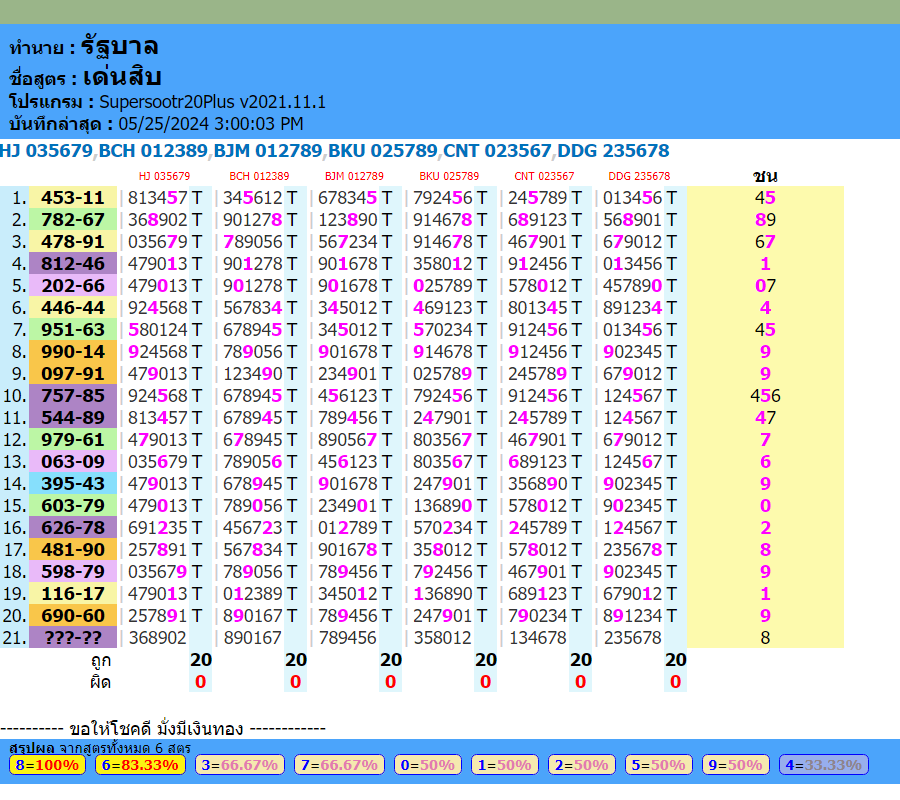This screenshot has width=900, height=800.
Task: Click the ชน value 8 in row 21
Action: pos(765,638)
